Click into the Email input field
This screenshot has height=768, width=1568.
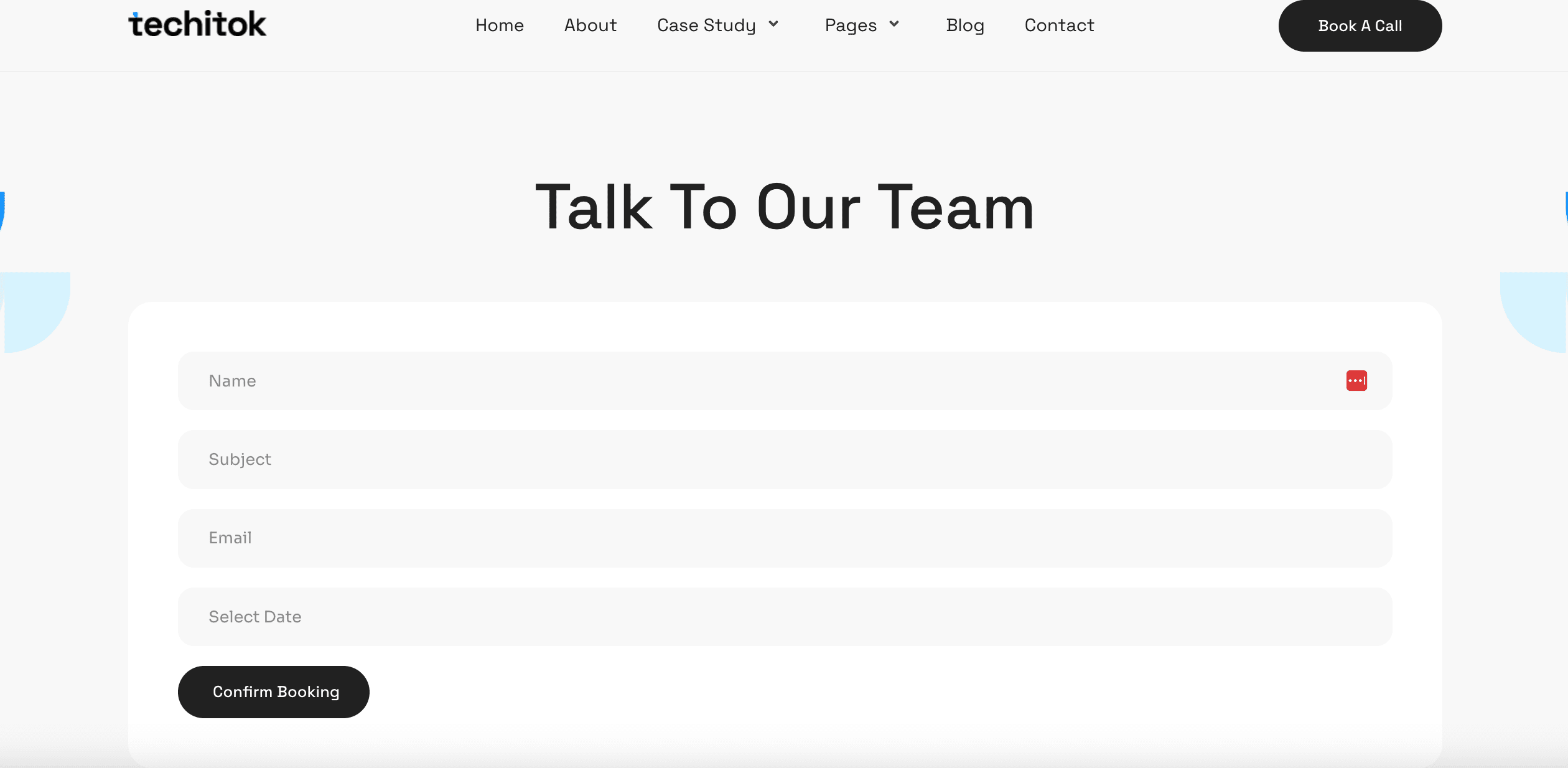[x=784, y=538]
